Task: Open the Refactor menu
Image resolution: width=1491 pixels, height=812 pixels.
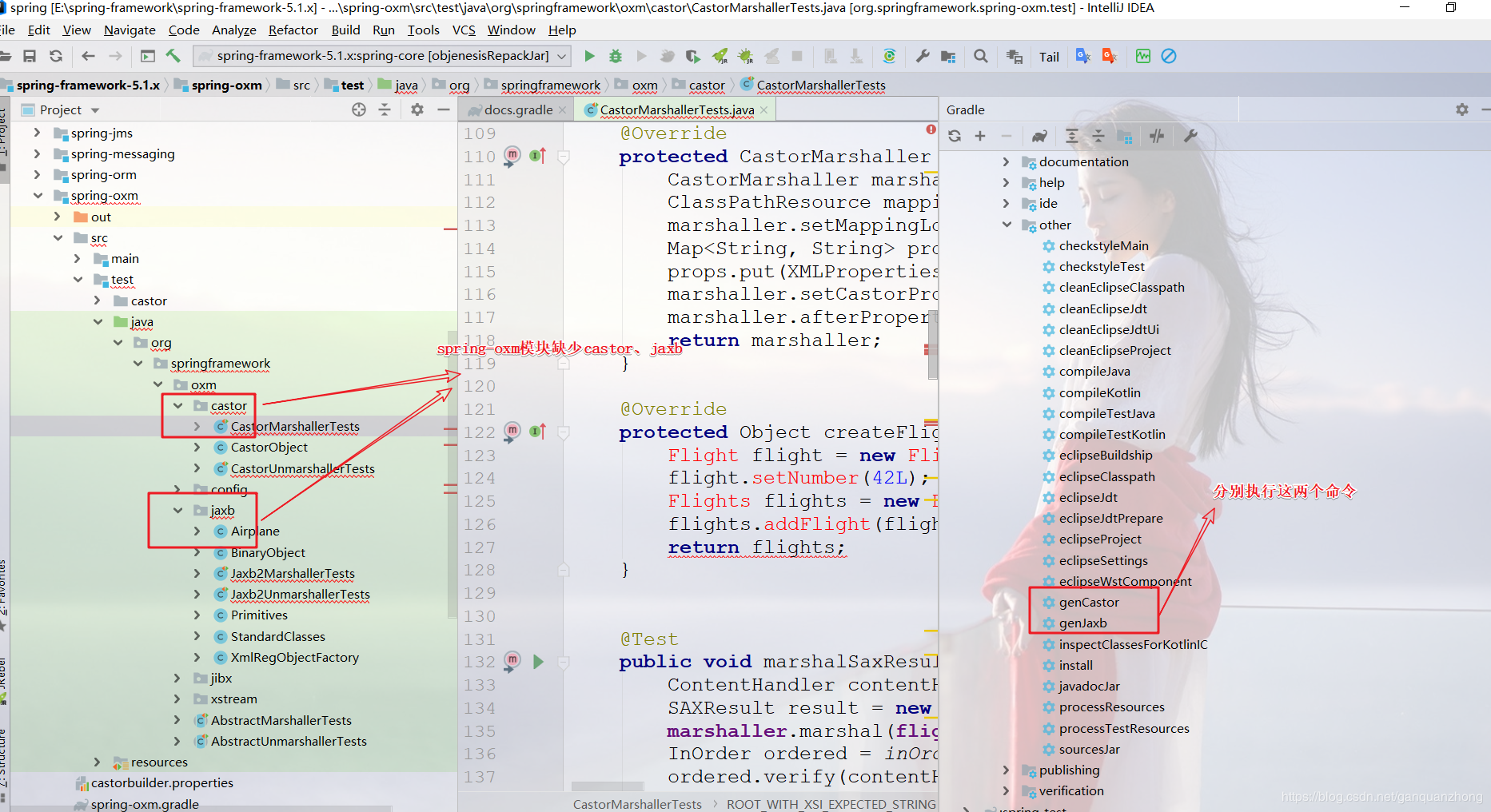Action: pos(293,30)
